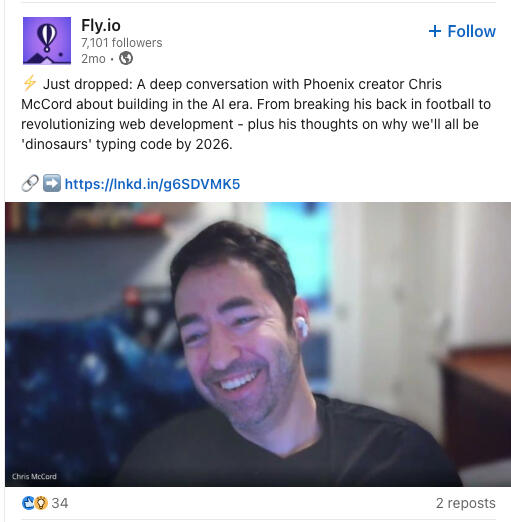This screenshot has width=511, height=522.
Task: Open the video thumbnail of the interview
Action: coord(258,344)
